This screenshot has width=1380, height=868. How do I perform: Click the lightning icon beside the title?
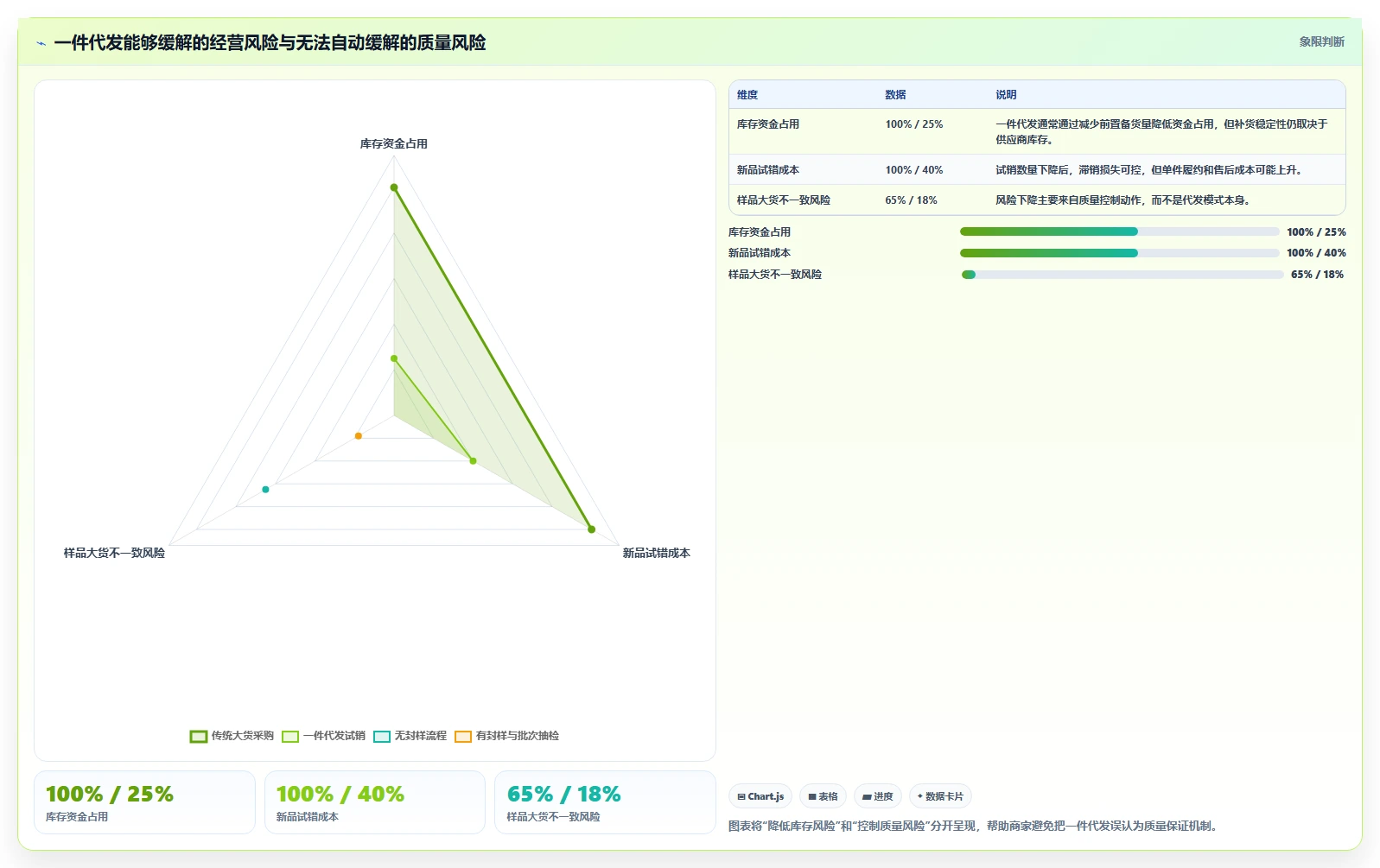tap(41, 43)
